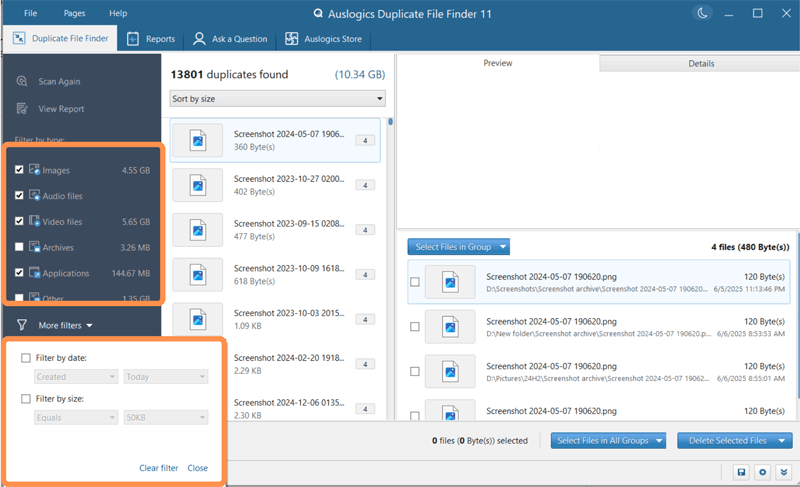Click image icon of D:\Screenshots file row
Screen dimensions: 800x487
pyautogui.click(x=451, y=282)
